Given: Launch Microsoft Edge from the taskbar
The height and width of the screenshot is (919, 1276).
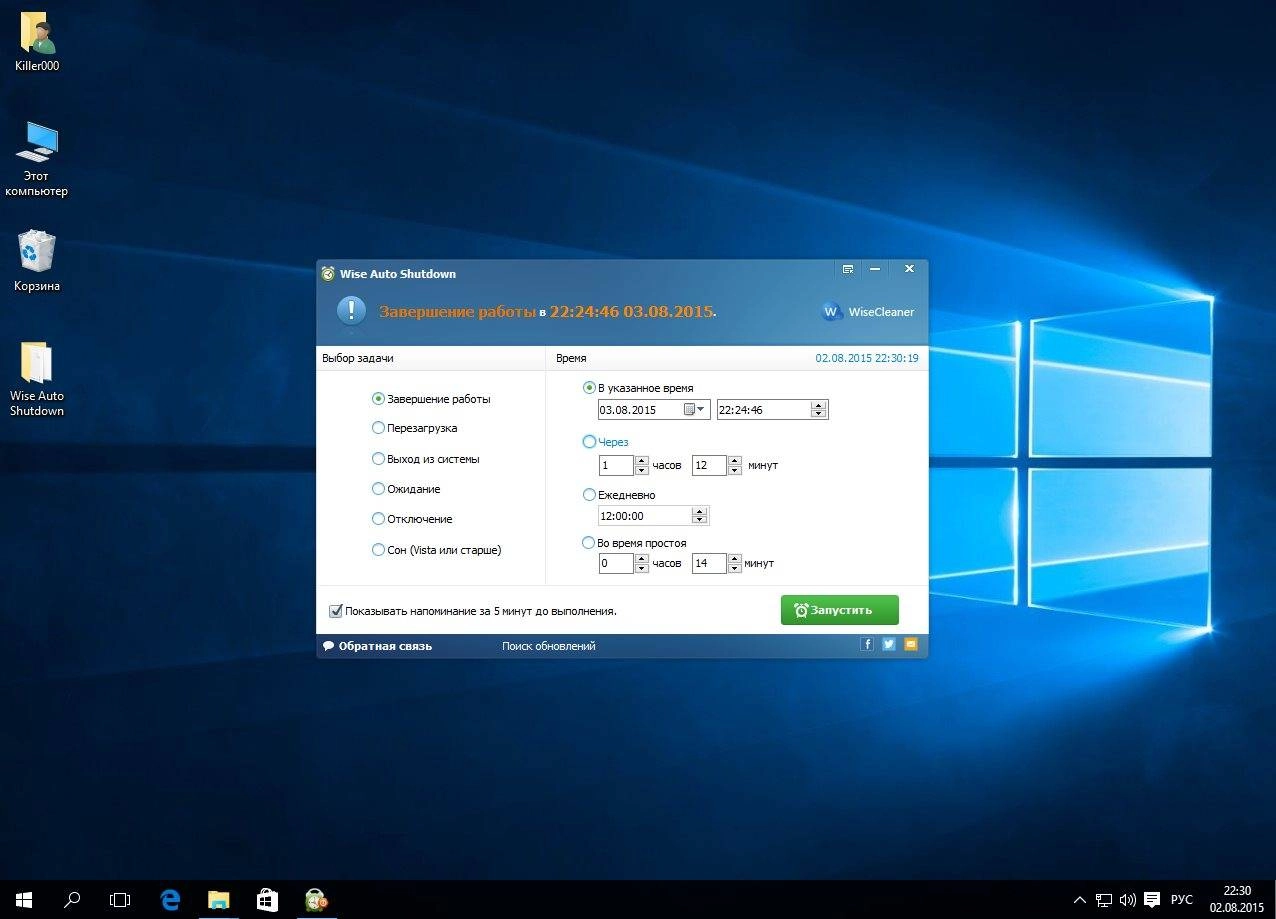Looking at the screenshot, I should [170, 899].
